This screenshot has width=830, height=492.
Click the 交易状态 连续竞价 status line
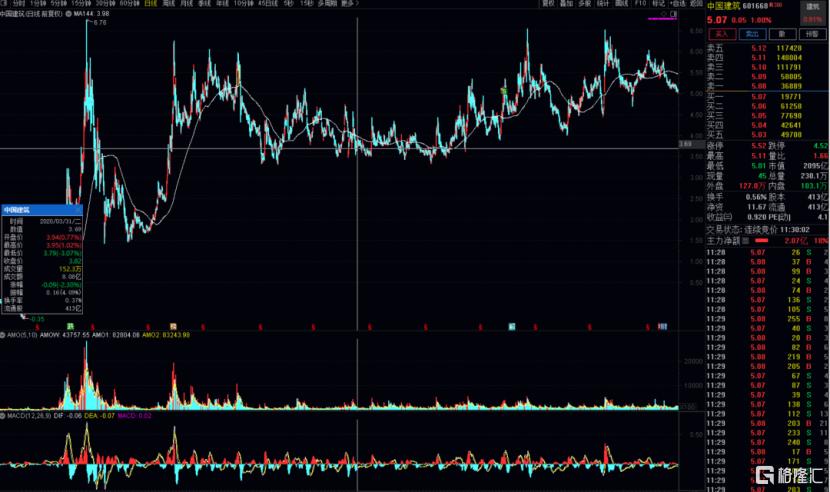click(758, 230)
